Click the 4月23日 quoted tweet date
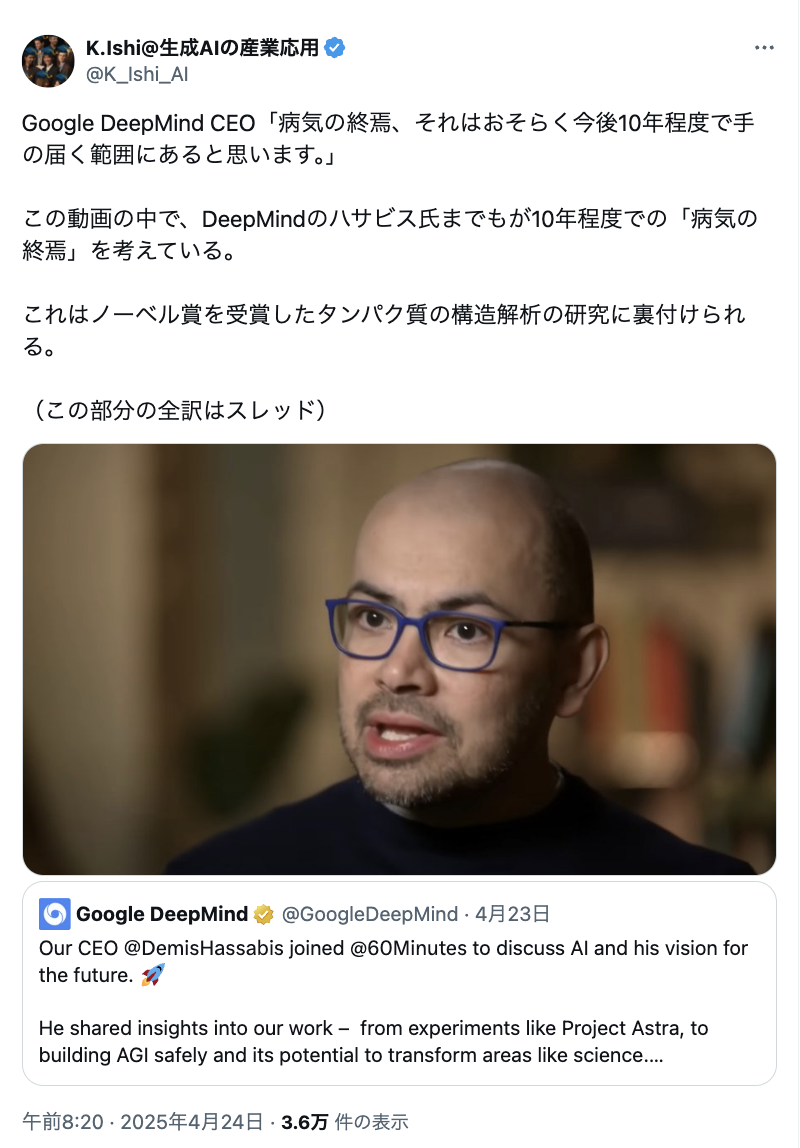 512,914
